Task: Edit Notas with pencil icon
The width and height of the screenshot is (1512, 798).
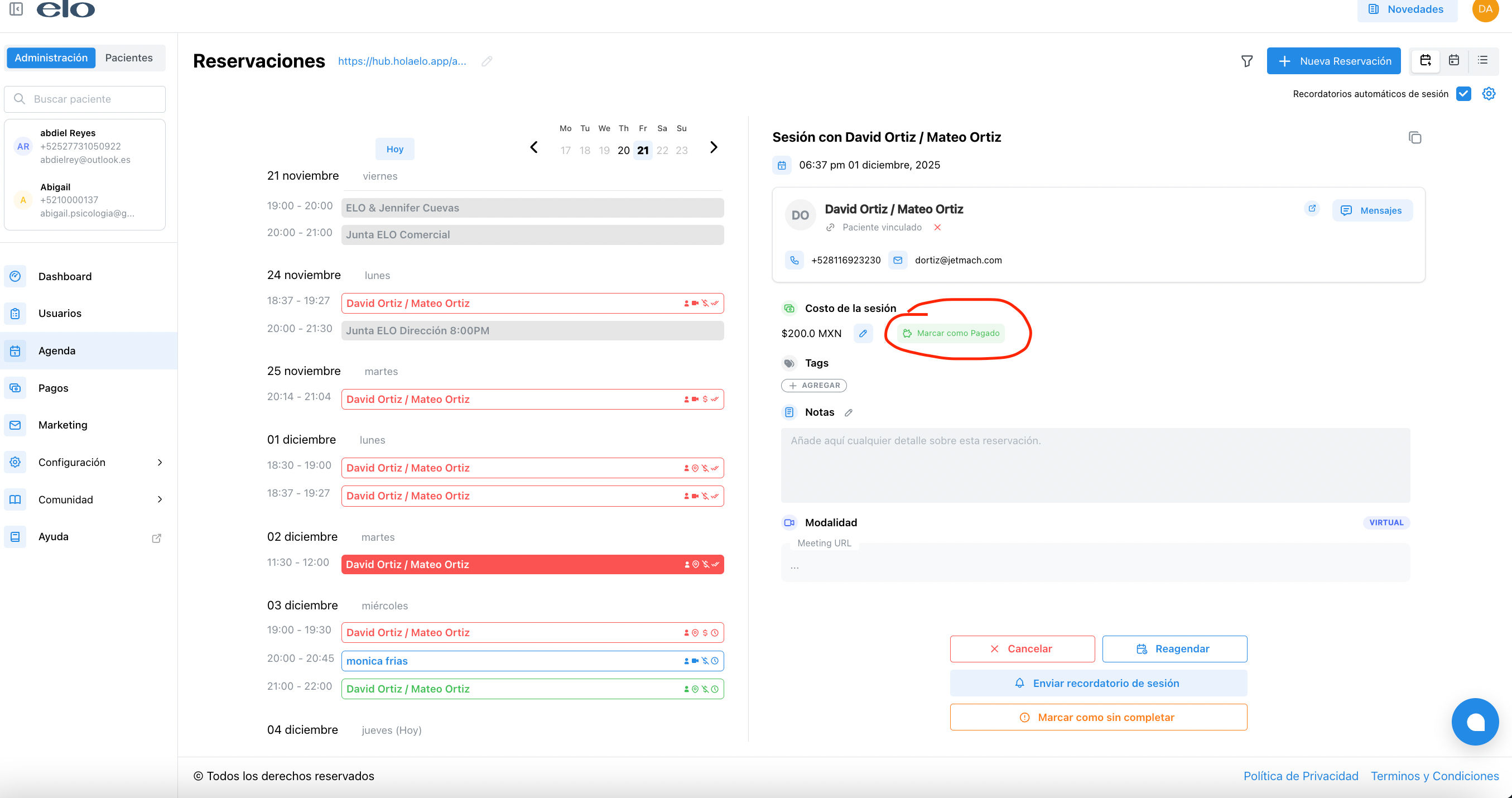Action: tap(848, 413)
